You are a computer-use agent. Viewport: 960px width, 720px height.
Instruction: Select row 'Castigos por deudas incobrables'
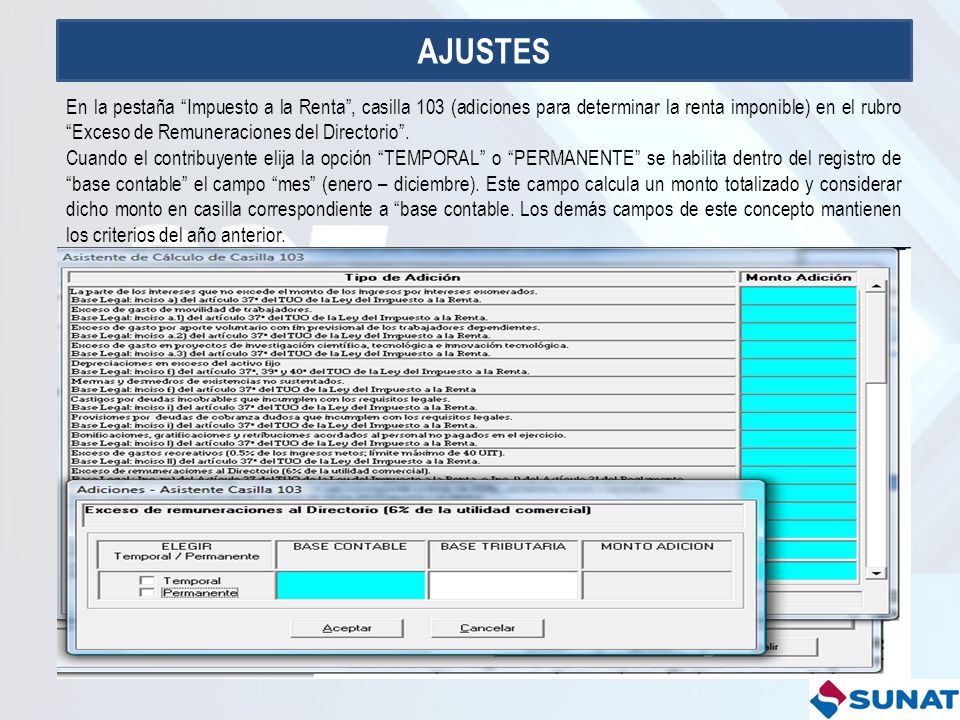point(402,403)
